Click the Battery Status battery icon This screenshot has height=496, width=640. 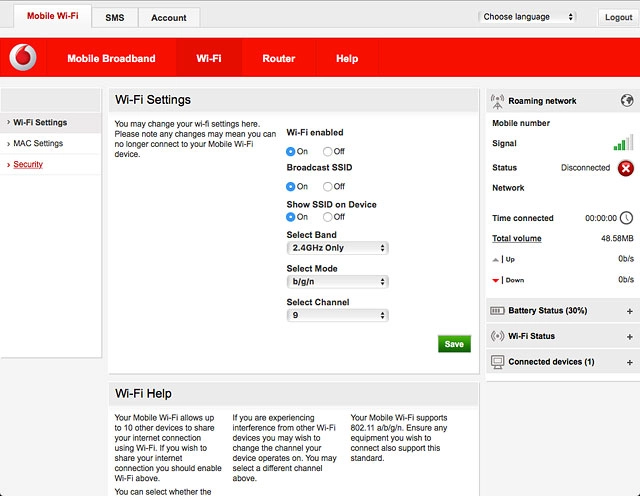tap(497, 311)
